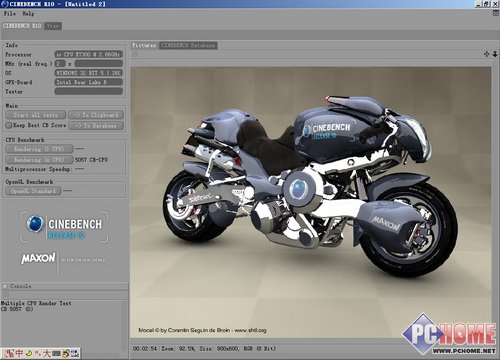Click the small grip icon under Pictures tab
Screen dimensions: 500x360
pos(135,54)
